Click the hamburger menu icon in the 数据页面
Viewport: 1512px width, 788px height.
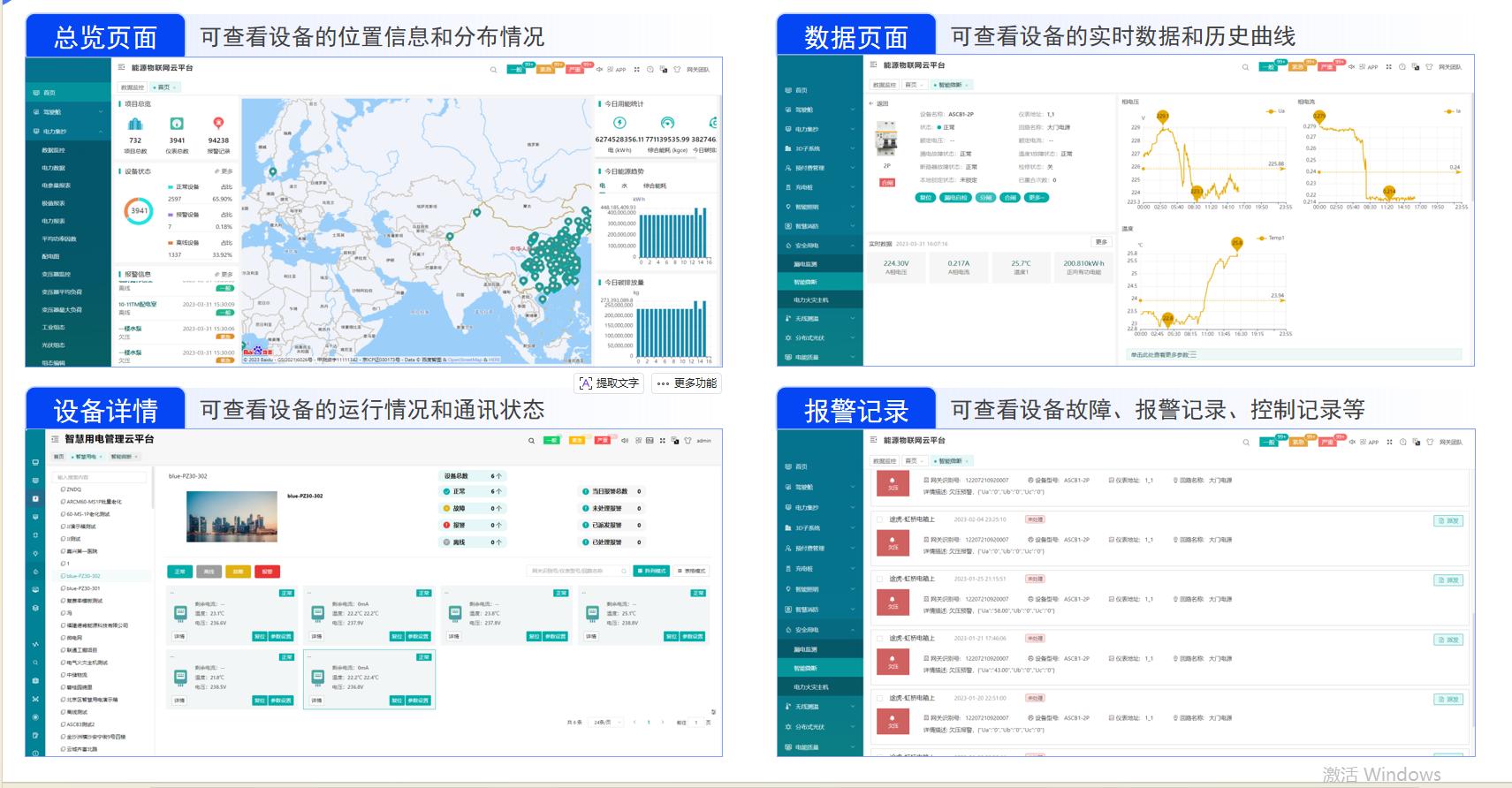coord(873,64)
